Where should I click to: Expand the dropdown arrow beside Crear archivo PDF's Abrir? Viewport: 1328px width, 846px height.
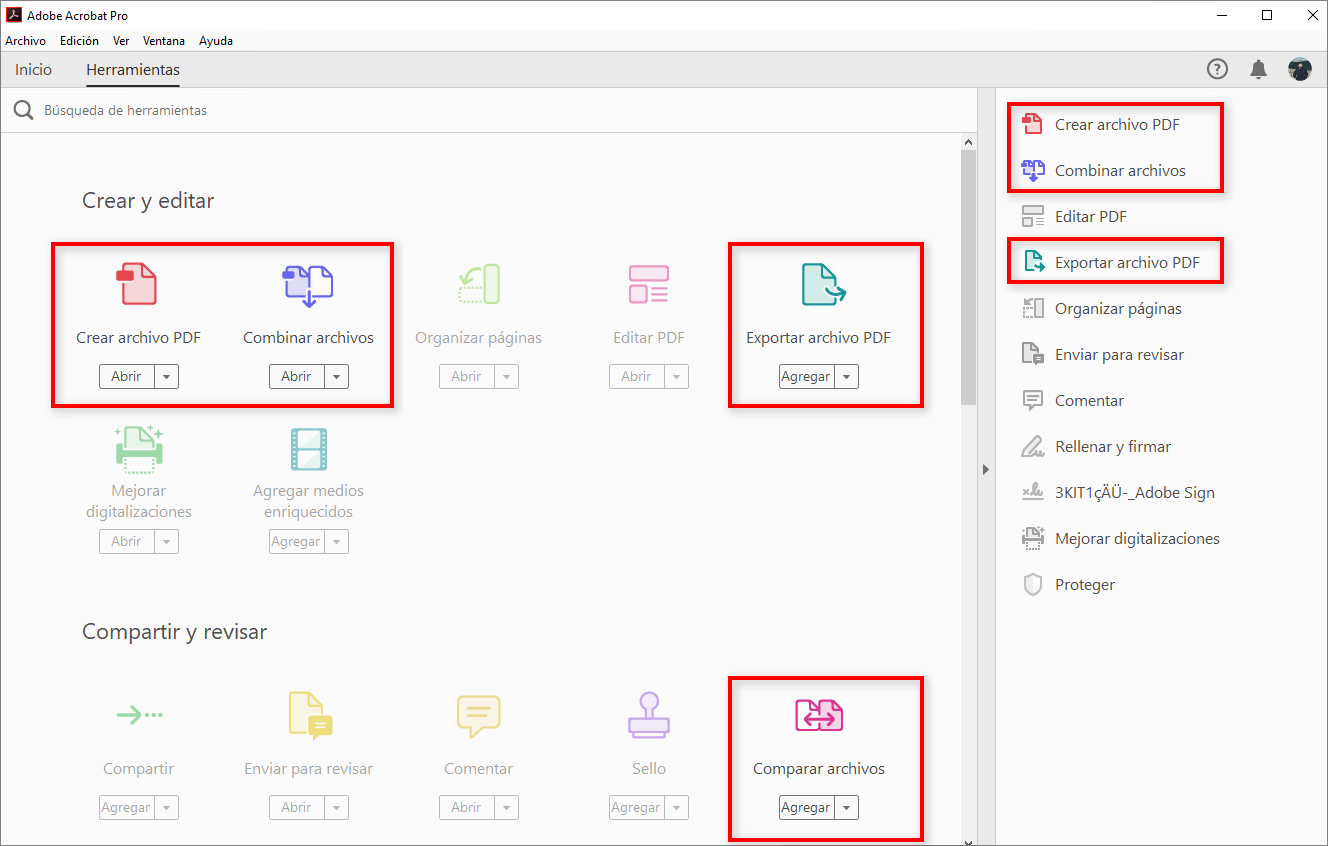[x=166, y=377]
